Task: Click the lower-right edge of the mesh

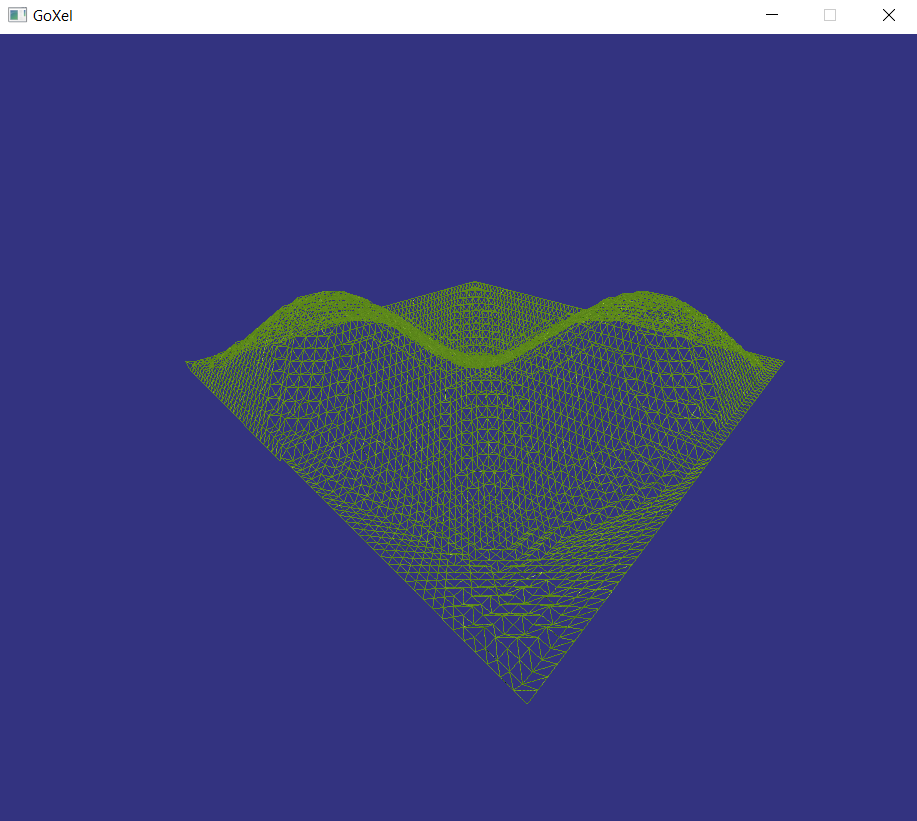Action: pos(655,530)
